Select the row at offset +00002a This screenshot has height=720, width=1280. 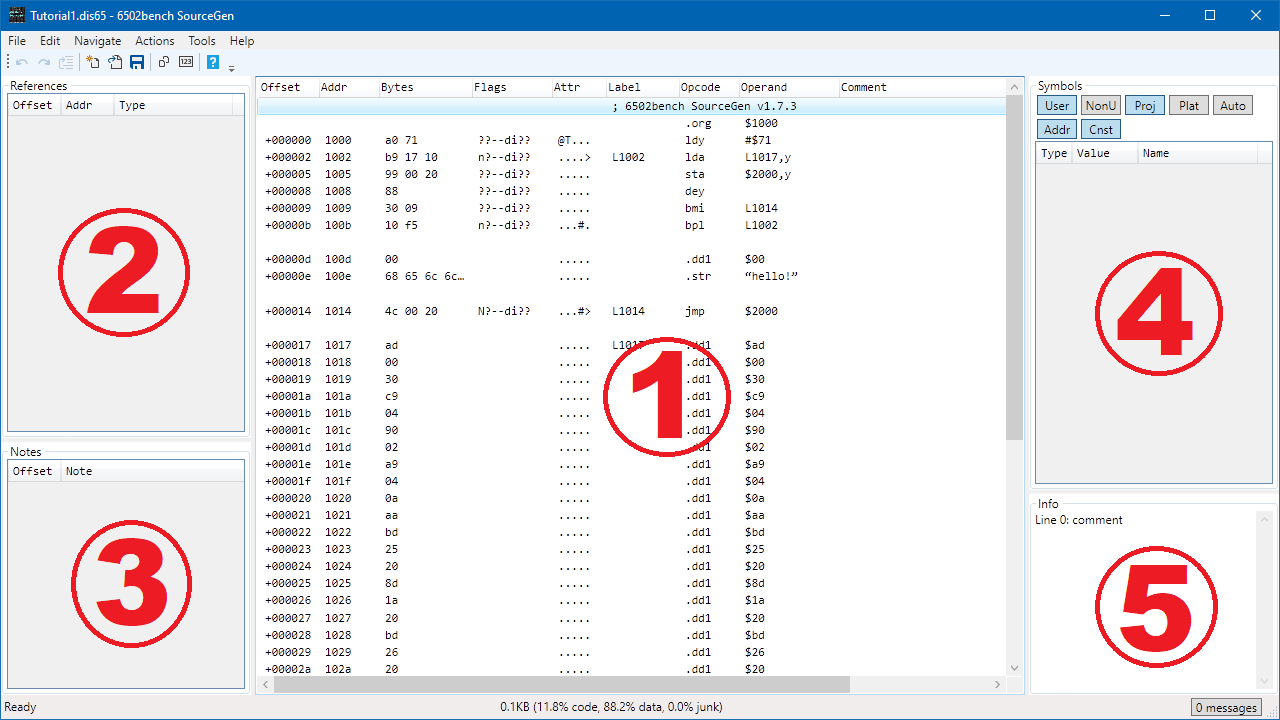pyautogui.click(x=631, y=669)
